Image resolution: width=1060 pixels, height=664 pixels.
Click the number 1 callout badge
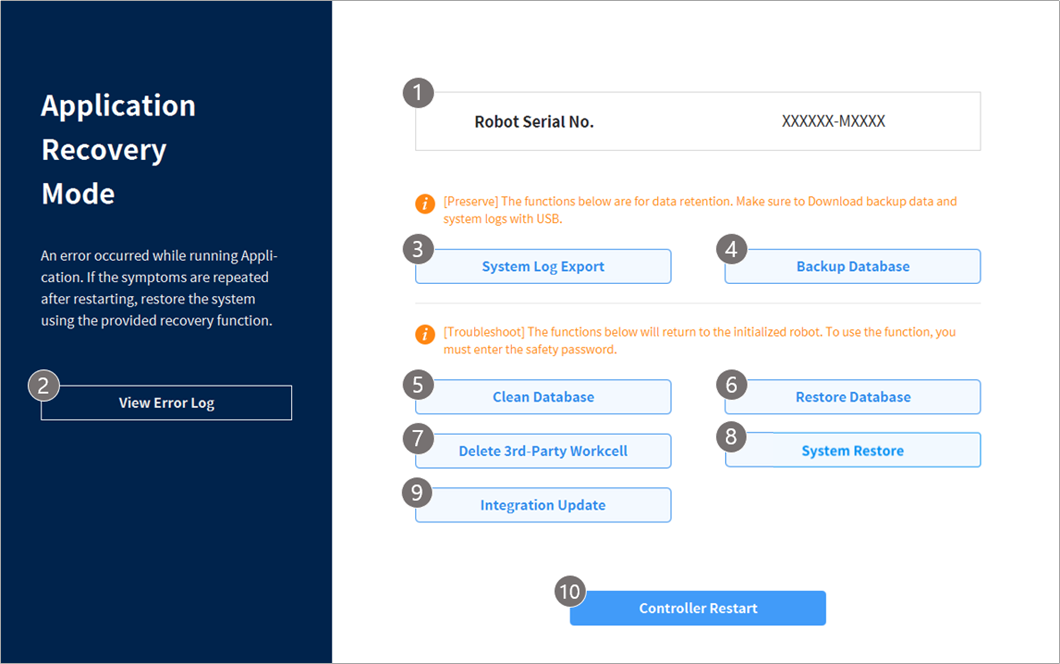tap(418, 93)
